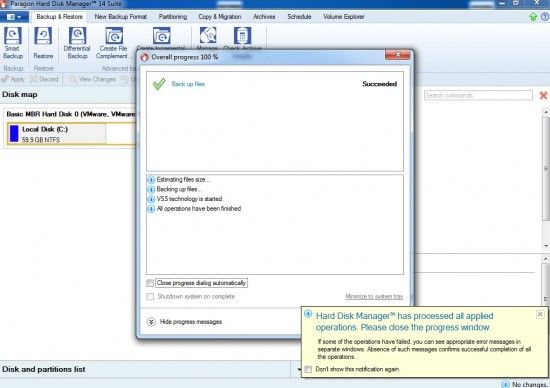Image resolution: width=550 pixels, height=388 pixels.
Task: Open the Partitioning tab
Action: click(173, 16)
